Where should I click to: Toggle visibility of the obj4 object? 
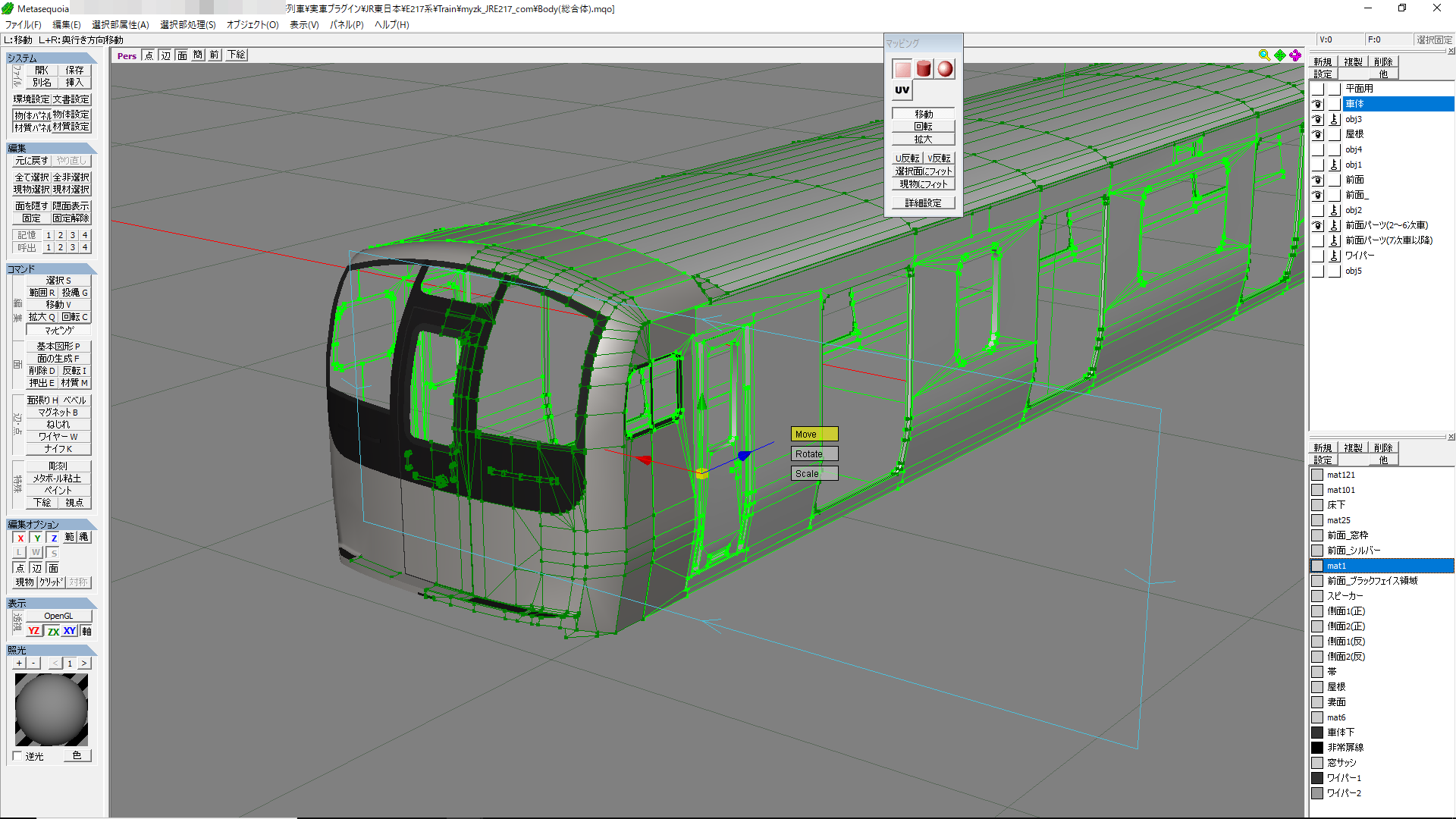(1318, 149)
